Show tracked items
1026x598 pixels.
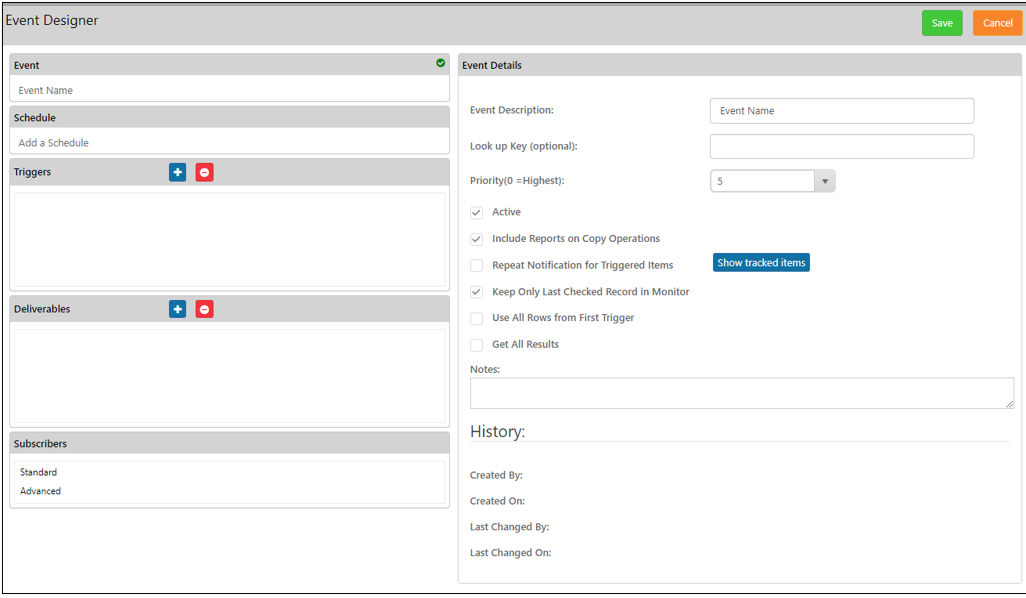(x=761, y=262)
